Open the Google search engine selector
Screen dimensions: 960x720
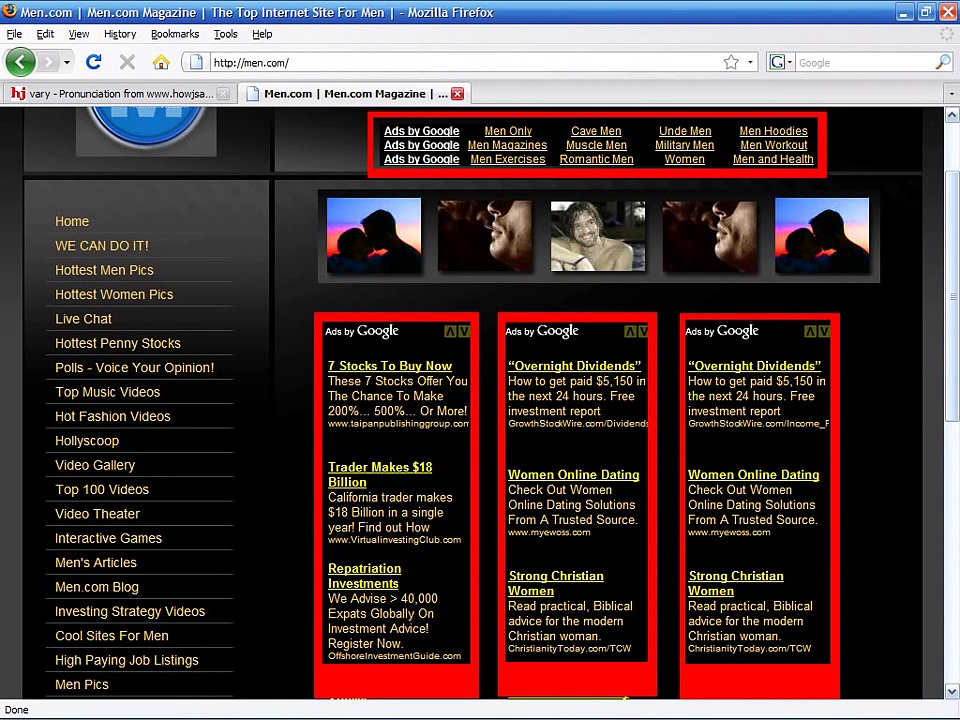point(781,62)
